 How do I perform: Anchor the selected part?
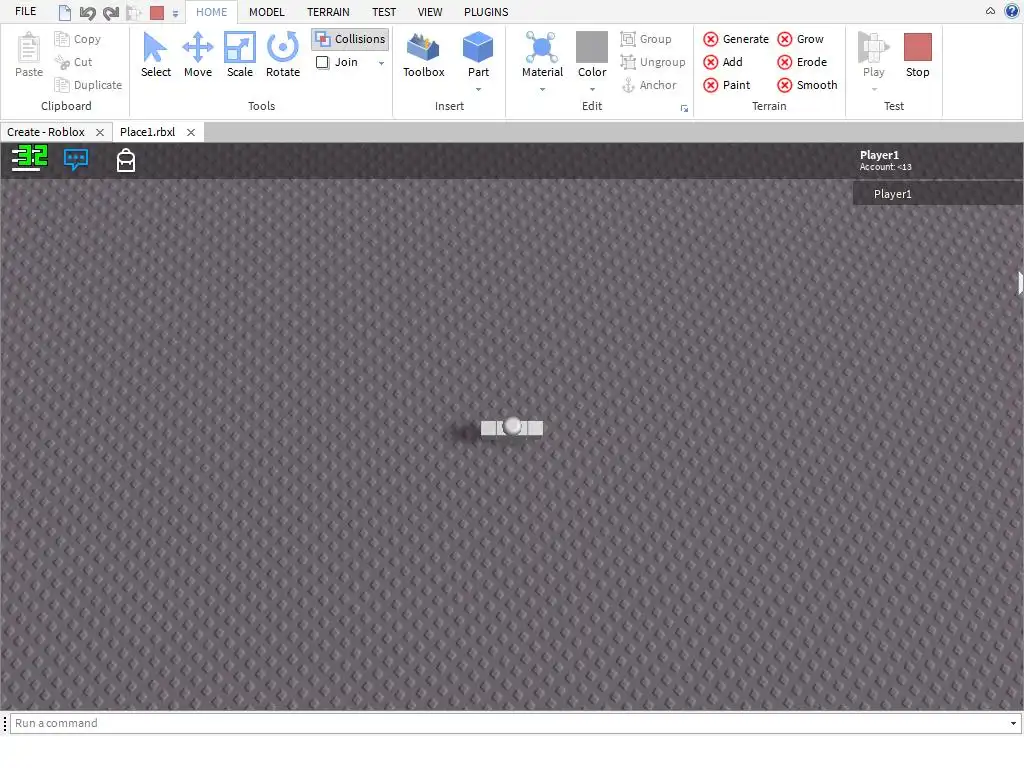point(648,85)
